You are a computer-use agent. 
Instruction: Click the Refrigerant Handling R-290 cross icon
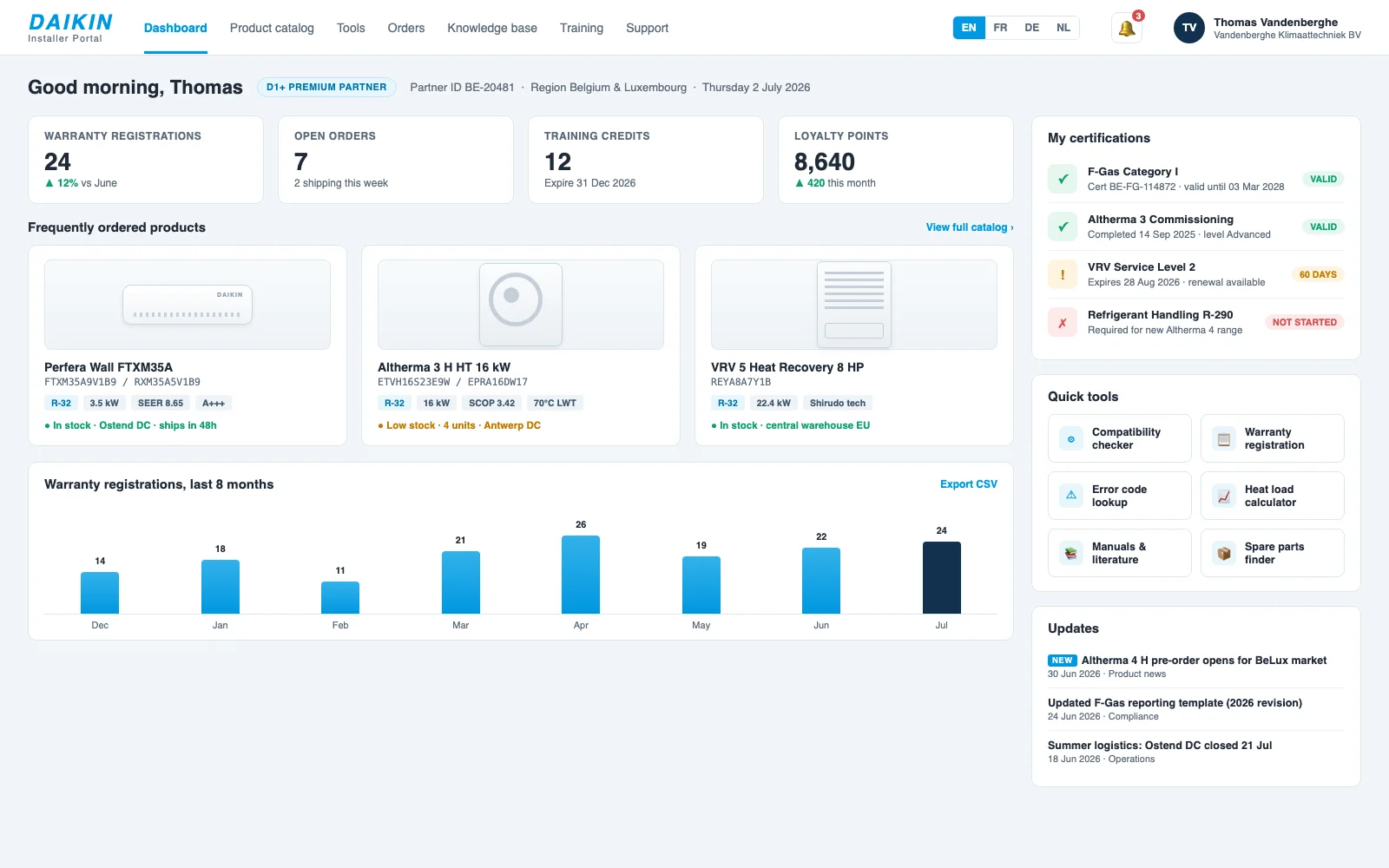coord(1063,322)
